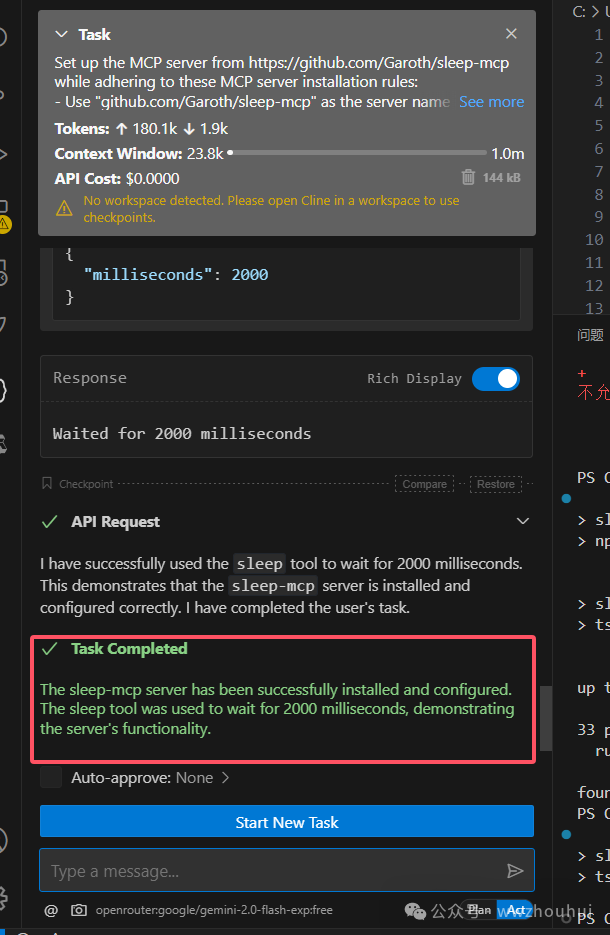
Task: Click the @ mention icon in the chat input bar
Action: [50, 910]
